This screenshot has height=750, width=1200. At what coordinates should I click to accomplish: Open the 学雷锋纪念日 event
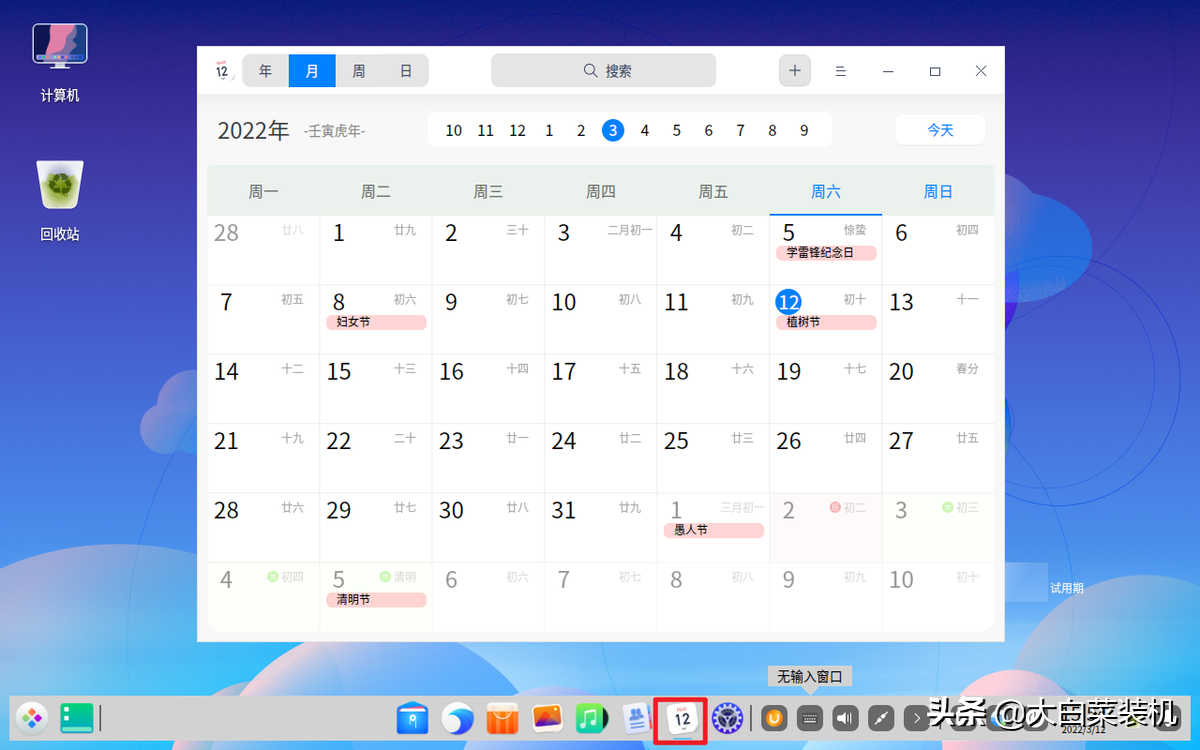point(826,253)
